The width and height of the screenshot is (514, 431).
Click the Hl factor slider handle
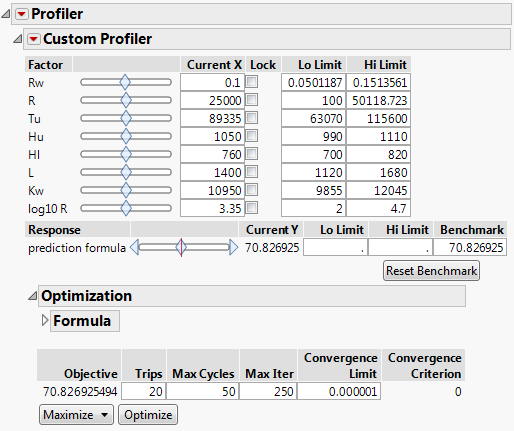click(x=126, y=154)
